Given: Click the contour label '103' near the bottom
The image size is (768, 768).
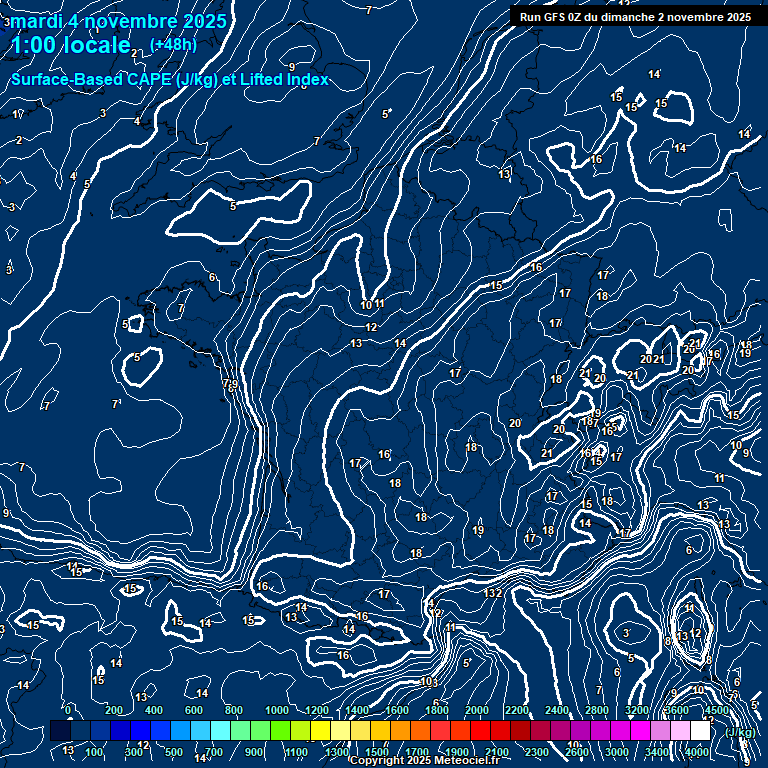Looking at the screenshot, I should 429,681.
